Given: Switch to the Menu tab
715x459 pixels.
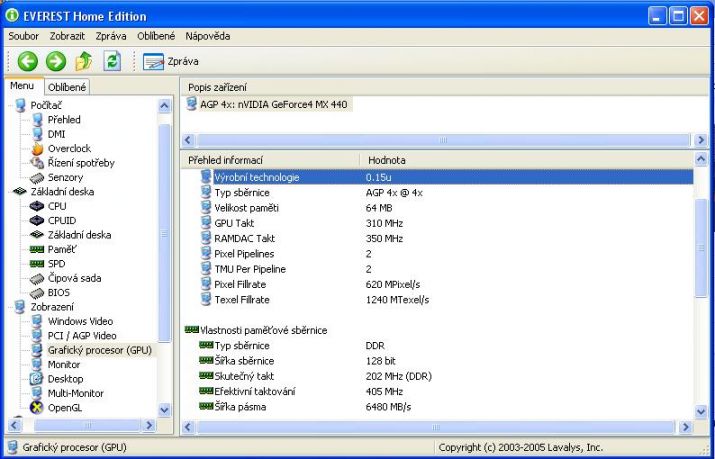Looking at the screenshot, I should coord(22,86).
